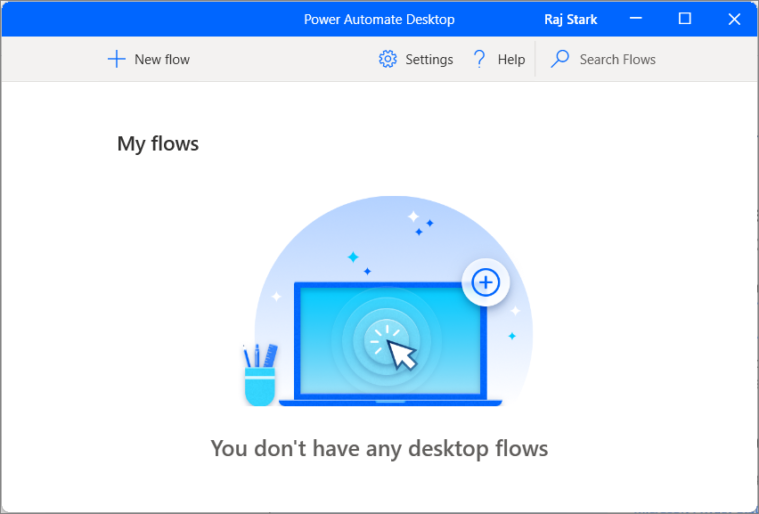
Task: Click the Power Automate Desktop window title
Action: [379, 19]
